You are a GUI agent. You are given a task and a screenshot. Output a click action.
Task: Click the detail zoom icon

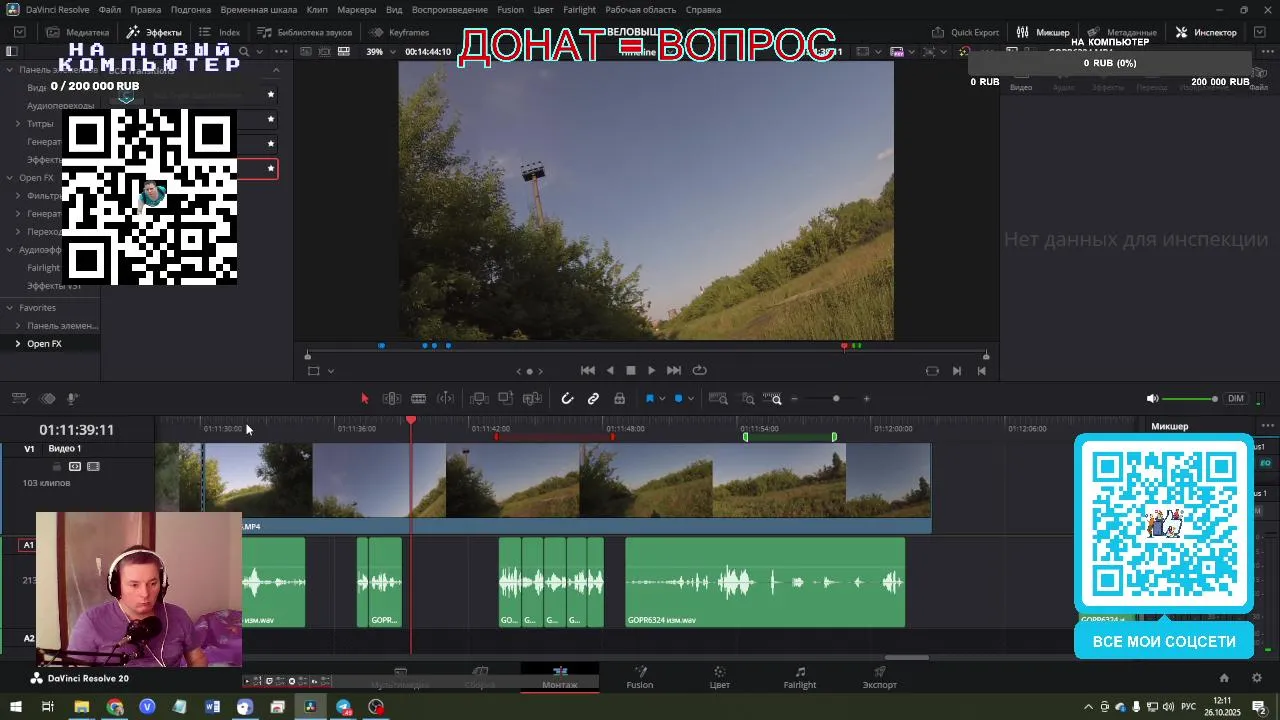[748, 399]
